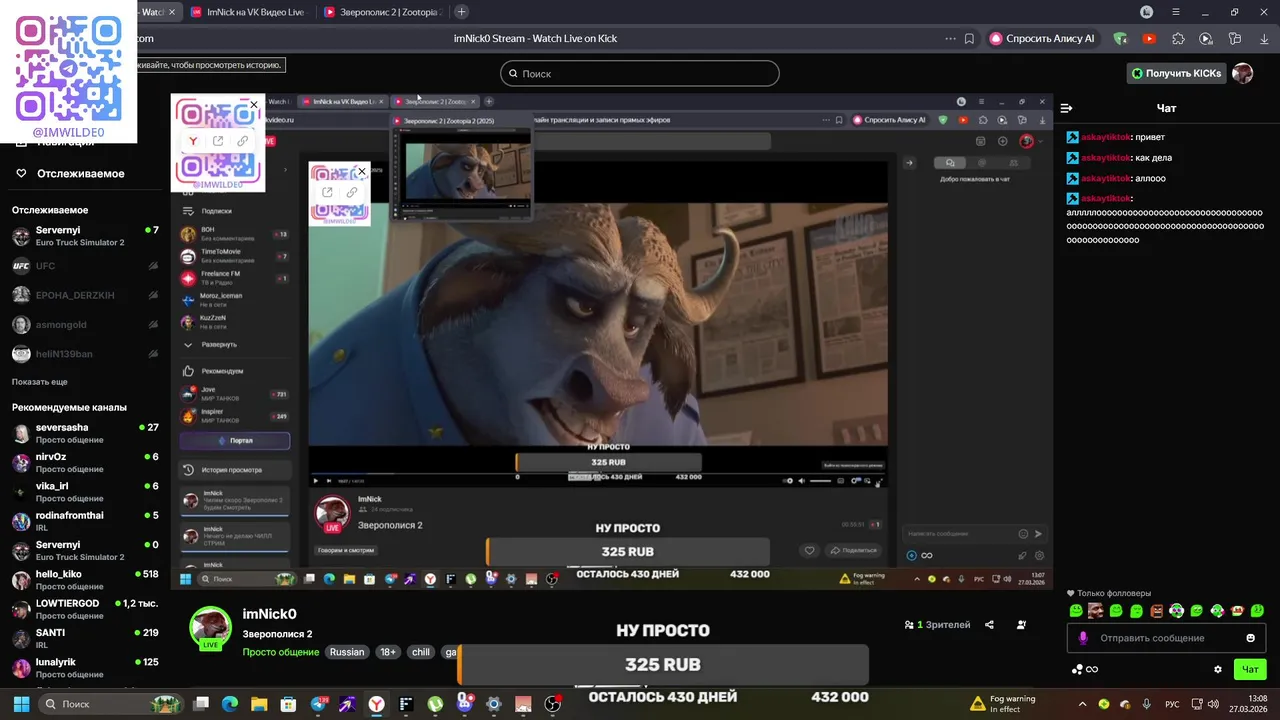
Task: Open Kick user avatar menu
Action: coord(1242,73)
